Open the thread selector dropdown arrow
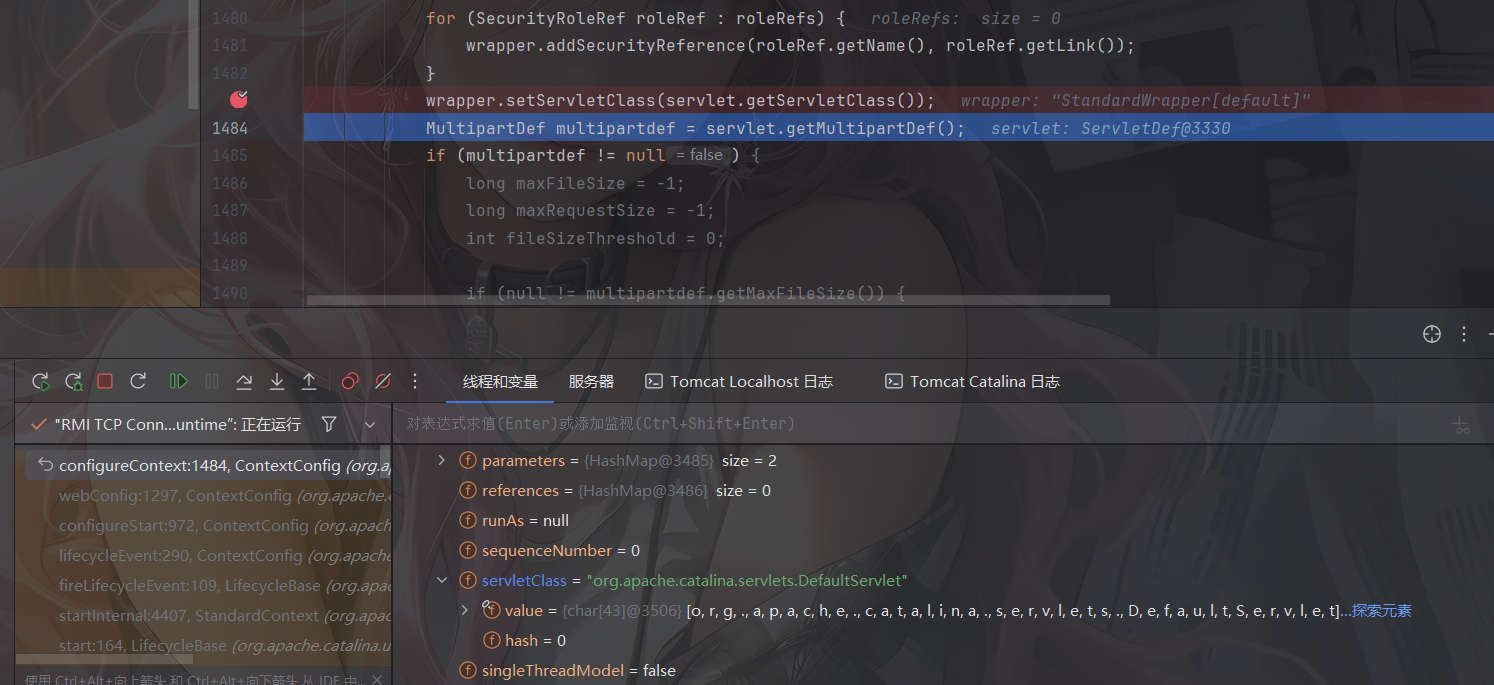This screenshot has height=685, width=1494. click(x=369, y=424)
